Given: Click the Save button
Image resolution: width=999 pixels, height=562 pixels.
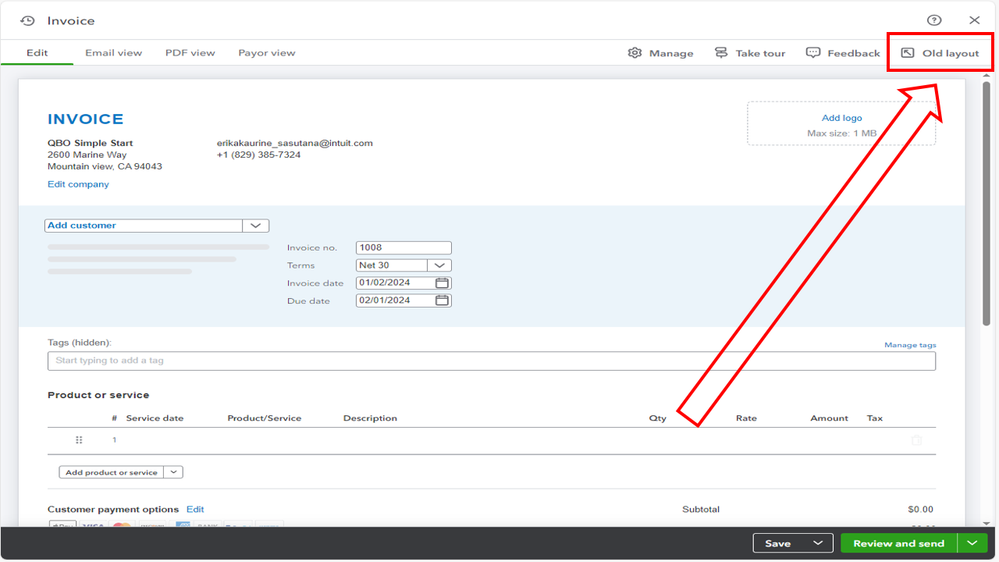Looking at the screenshot, I should (x=777, y=544).
